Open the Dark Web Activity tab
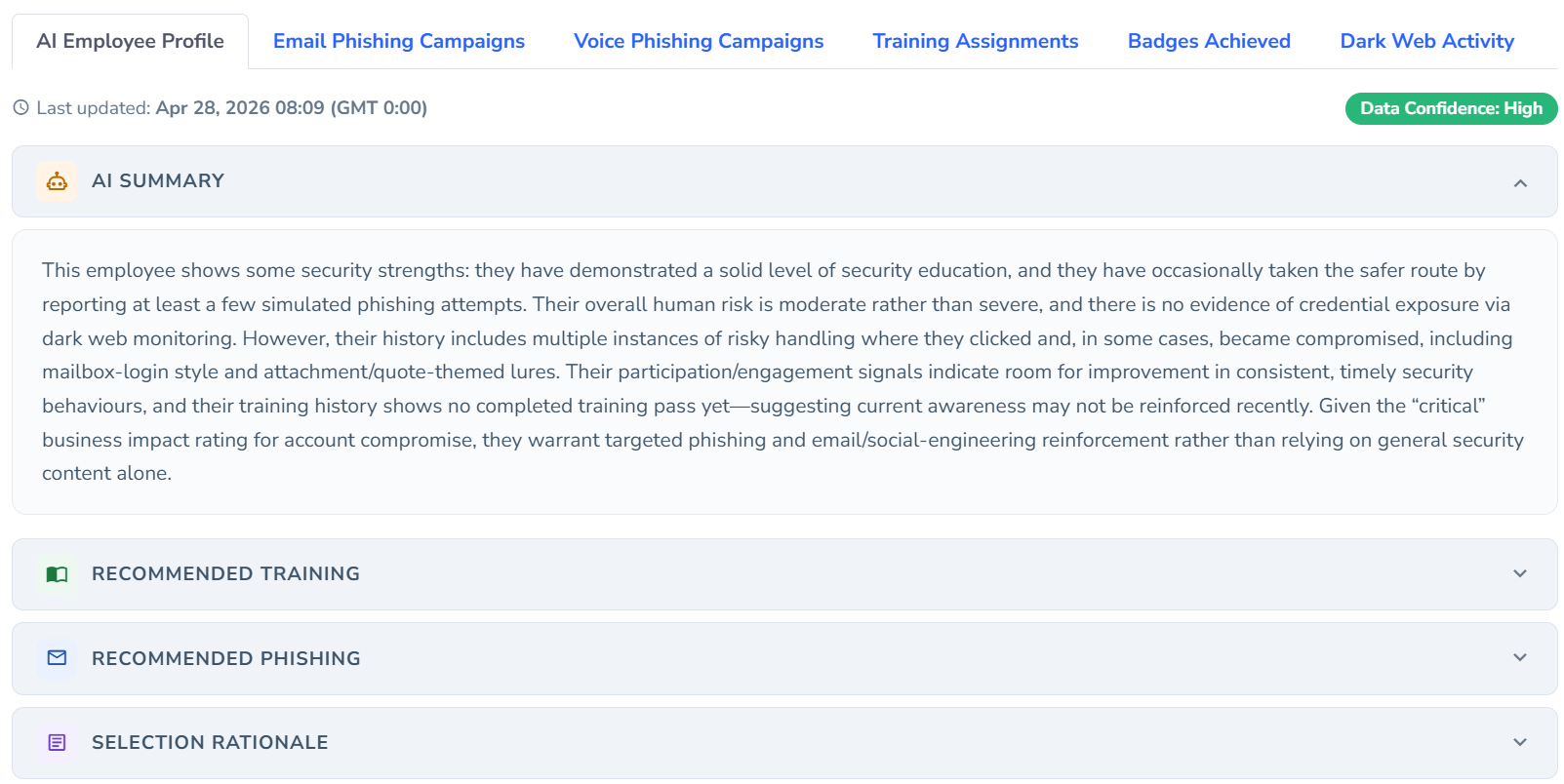This screenshot has height=784, width=1564. (1426, 41)
